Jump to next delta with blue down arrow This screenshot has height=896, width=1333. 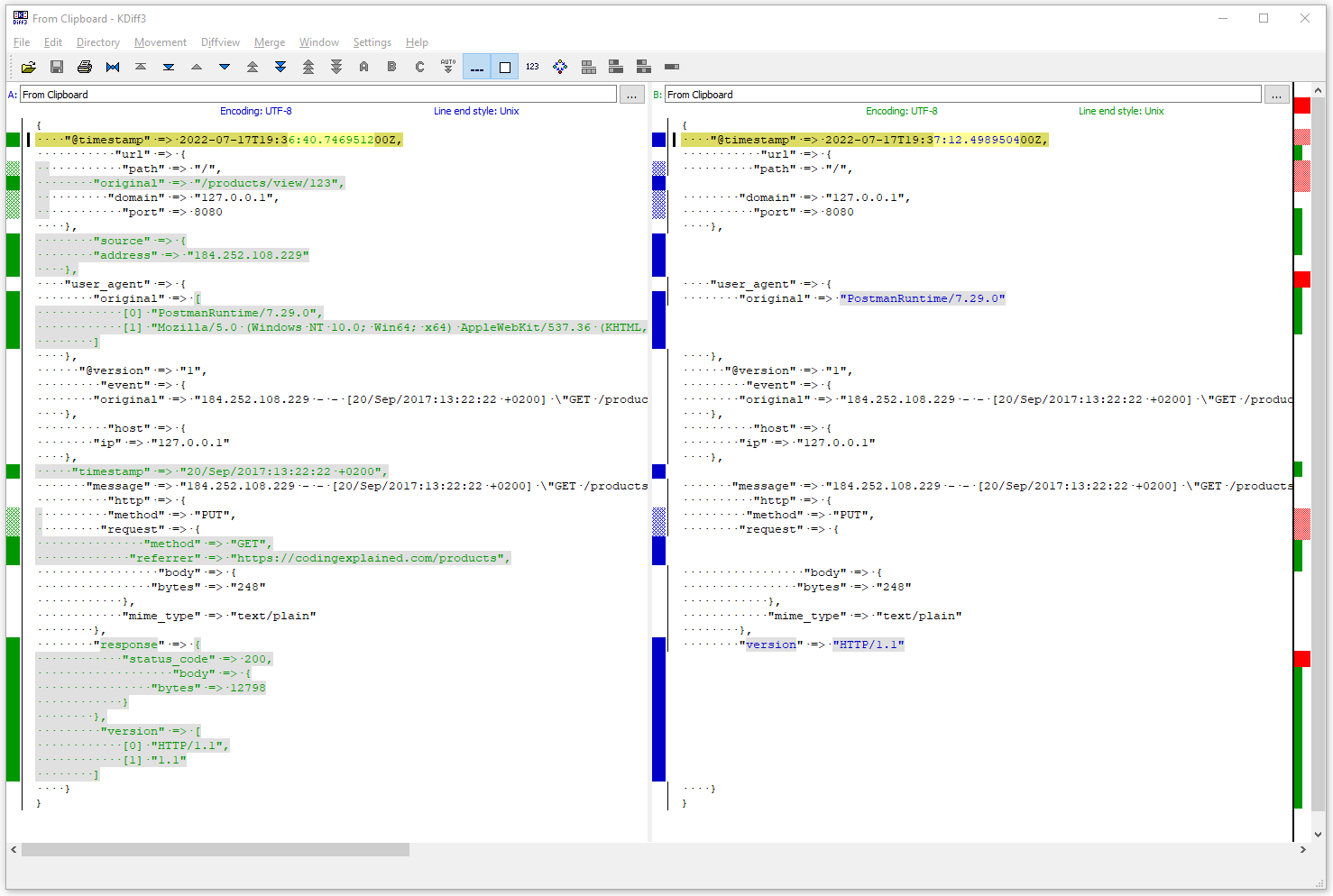(x=225, y=67)
